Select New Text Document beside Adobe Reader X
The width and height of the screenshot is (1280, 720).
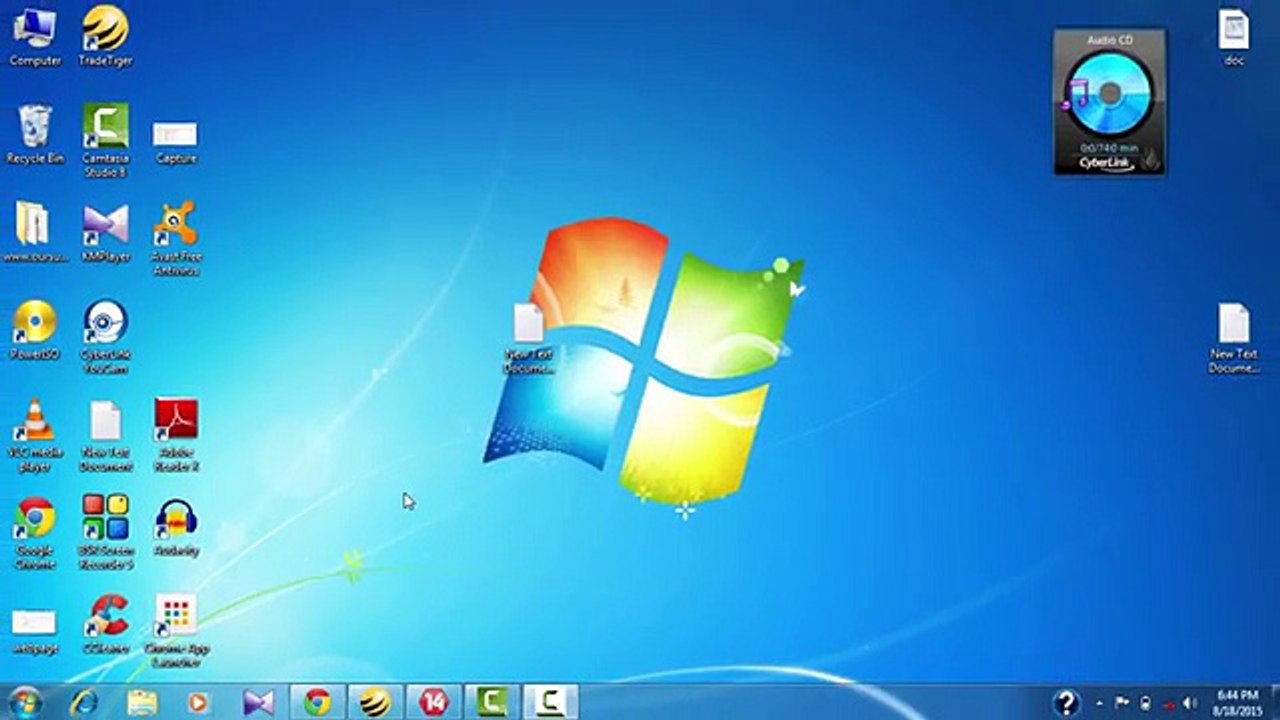pyautogui.click(x=105, y=436)
